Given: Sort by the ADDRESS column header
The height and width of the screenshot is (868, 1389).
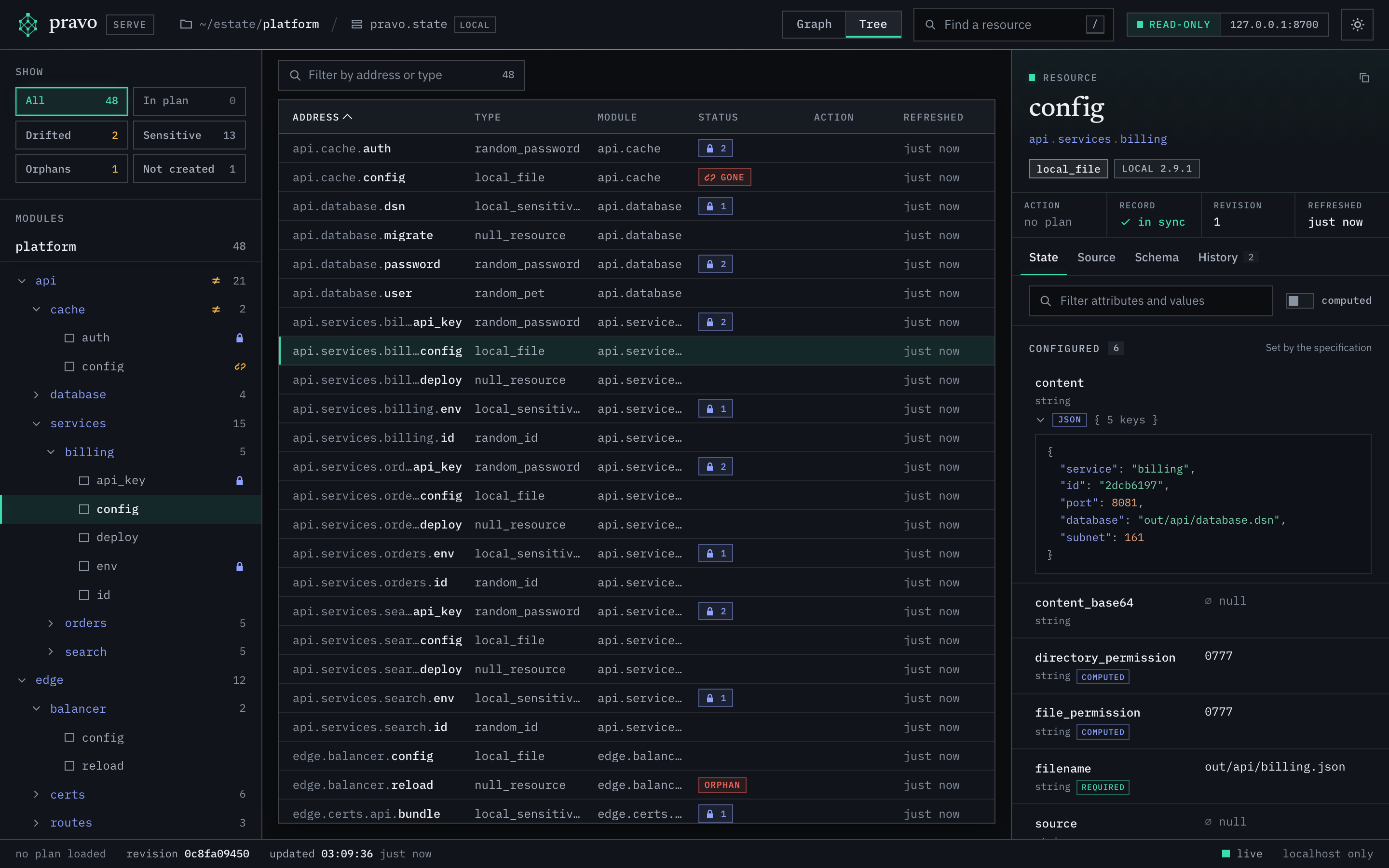Looking at the screenshot, I should pos(322,117).
